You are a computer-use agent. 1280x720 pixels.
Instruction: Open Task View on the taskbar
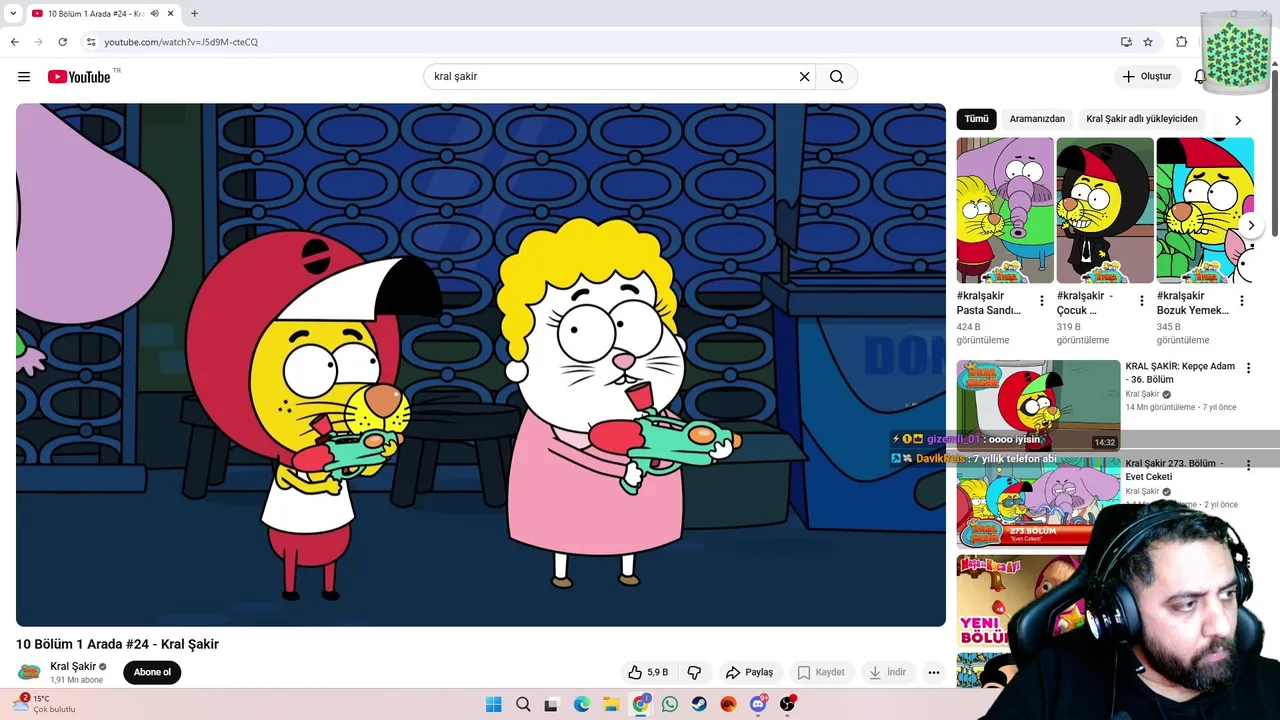tap(551, 704)
